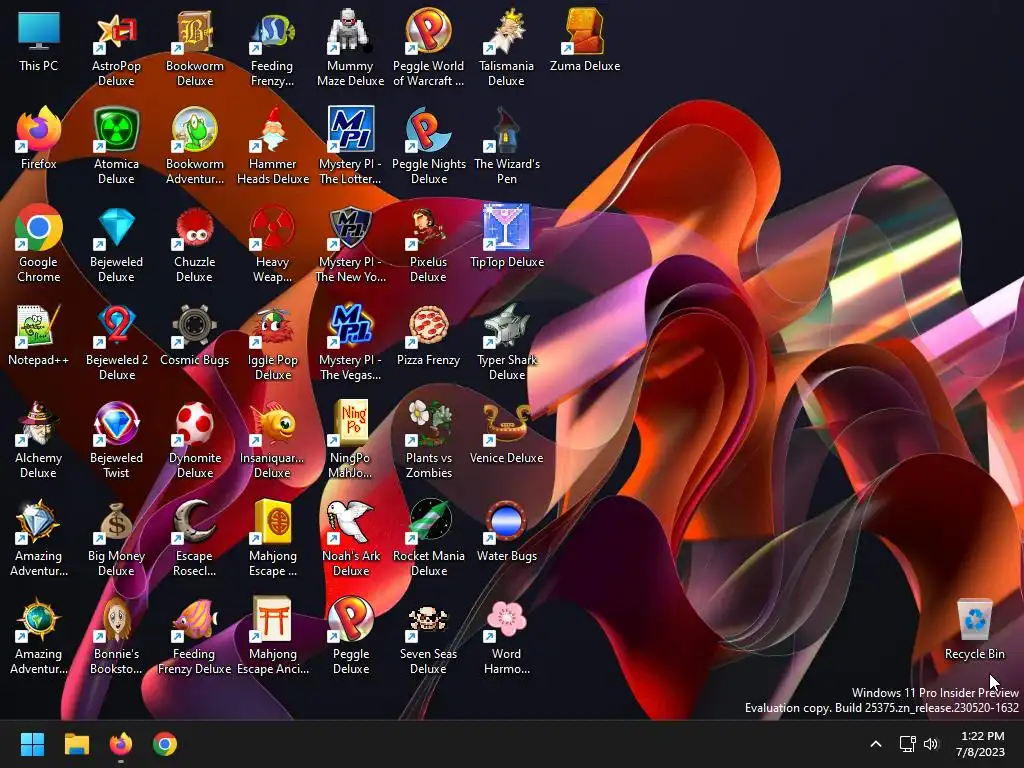Select the Insaniquarium Deluxe fish icon
The image size is (1024, 768).
click(272, 423)
